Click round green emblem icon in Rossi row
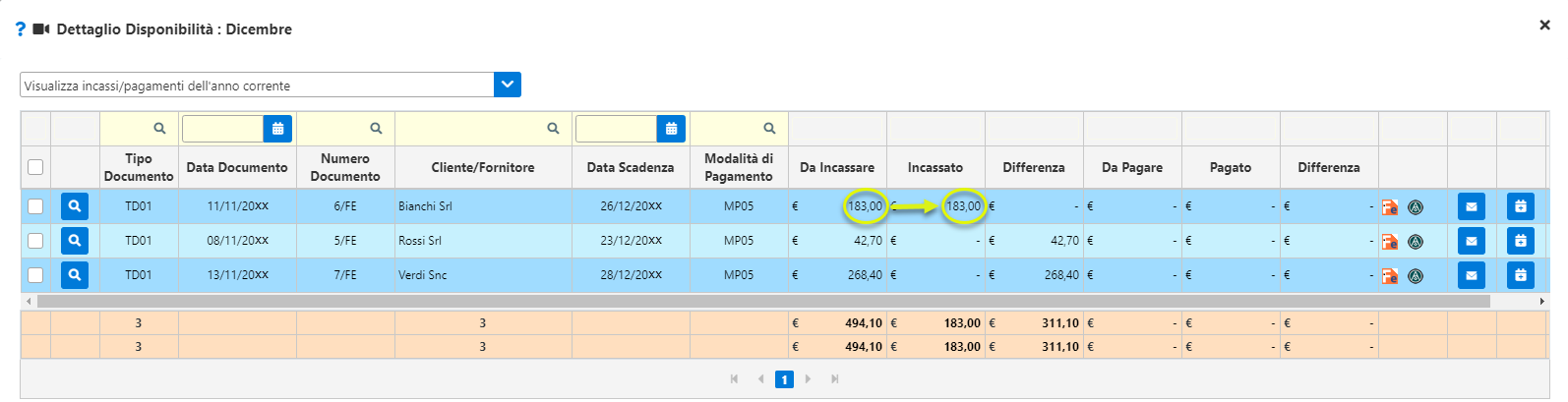This screenshot has height=402, width=1568. point(1416,242)
